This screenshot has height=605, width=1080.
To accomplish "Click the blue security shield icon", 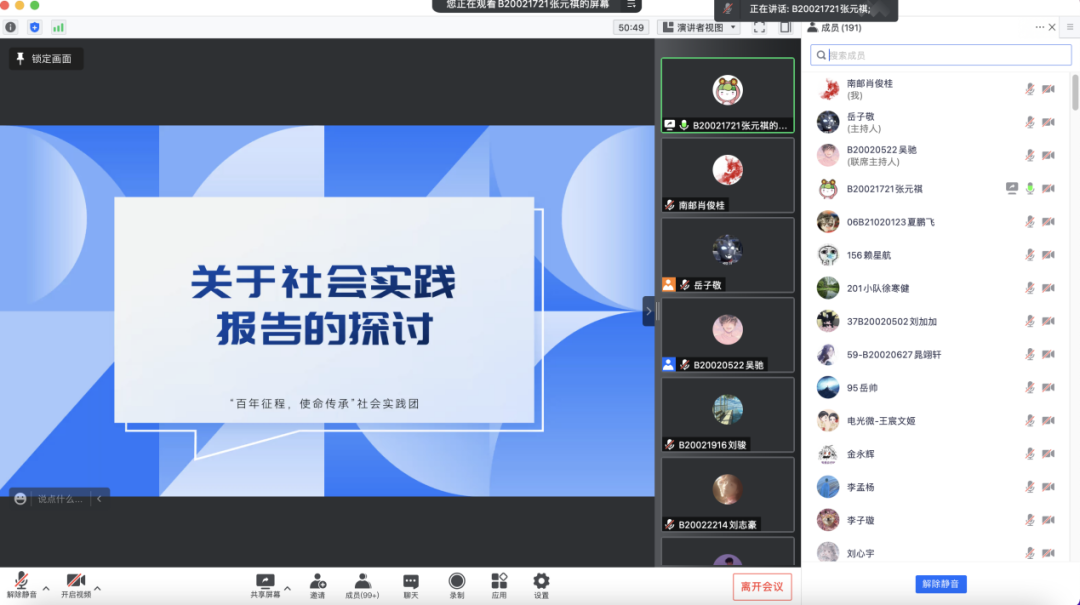I will (35, 27).
